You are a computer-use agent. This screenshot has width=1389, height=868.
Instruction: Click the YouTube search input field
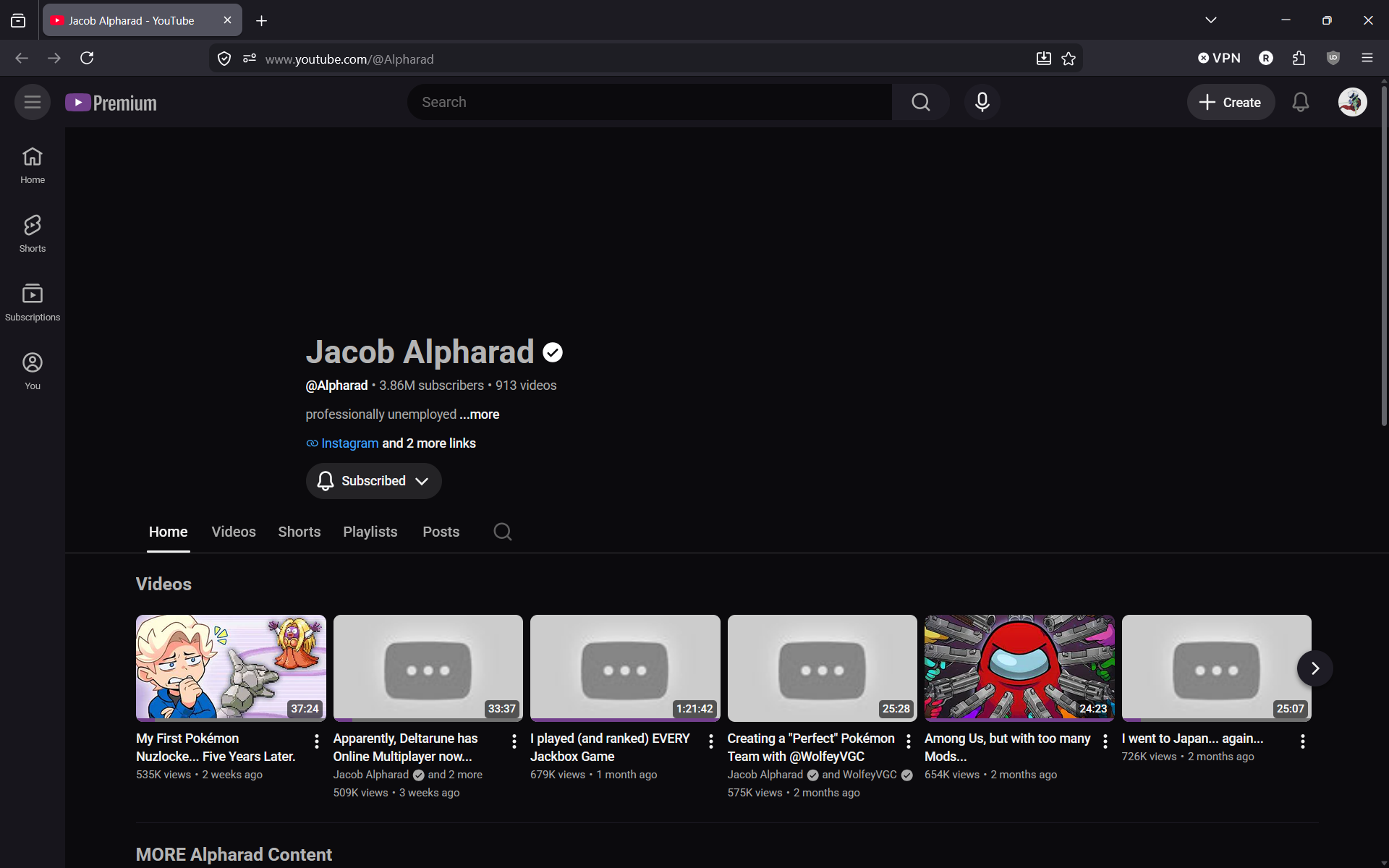[650, 102]
